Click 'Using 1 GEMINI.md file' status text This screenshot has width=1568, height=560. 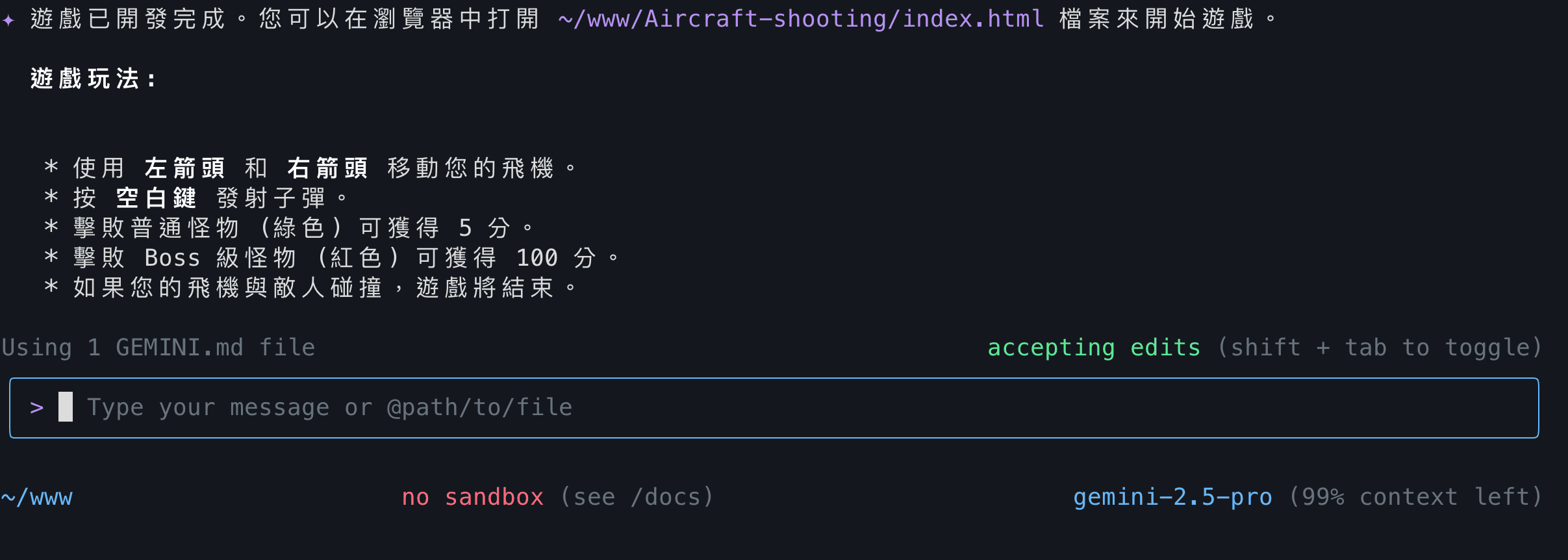click(x=158, y=348)
